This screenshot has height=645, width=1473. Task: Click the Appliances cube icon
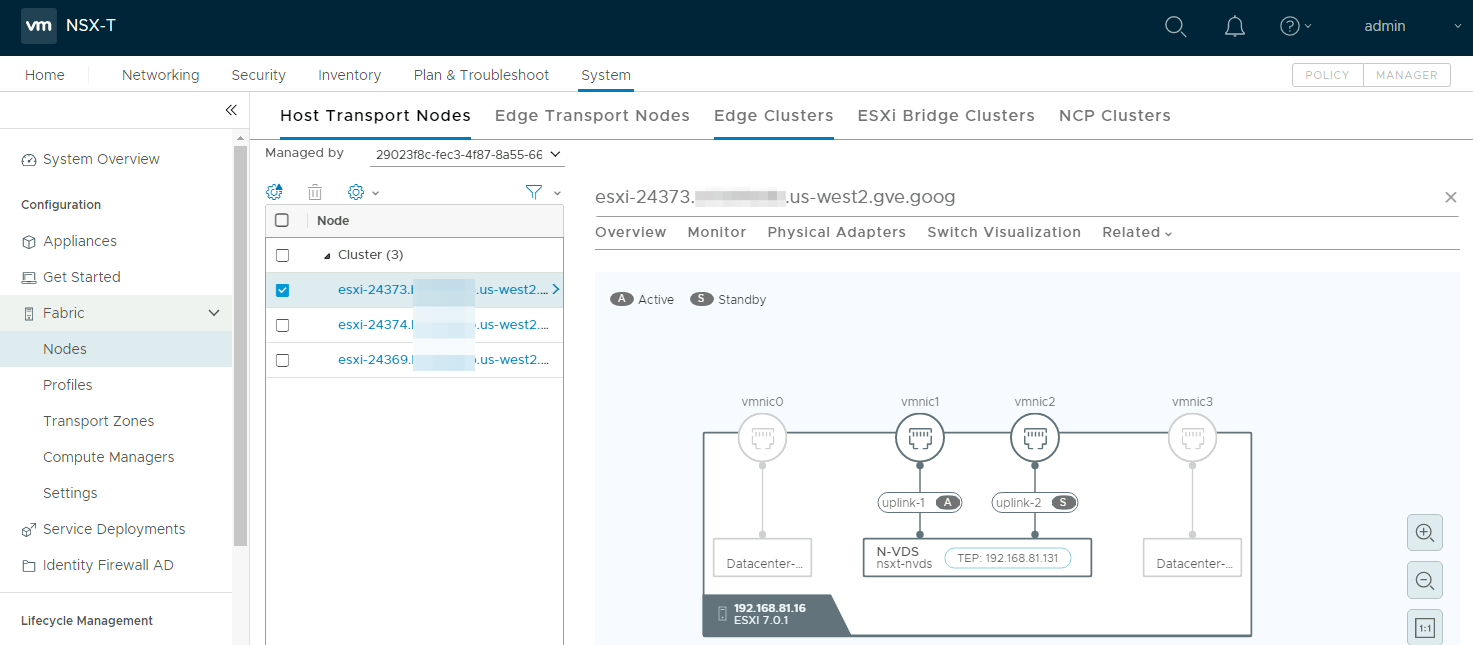click(29, 242)
